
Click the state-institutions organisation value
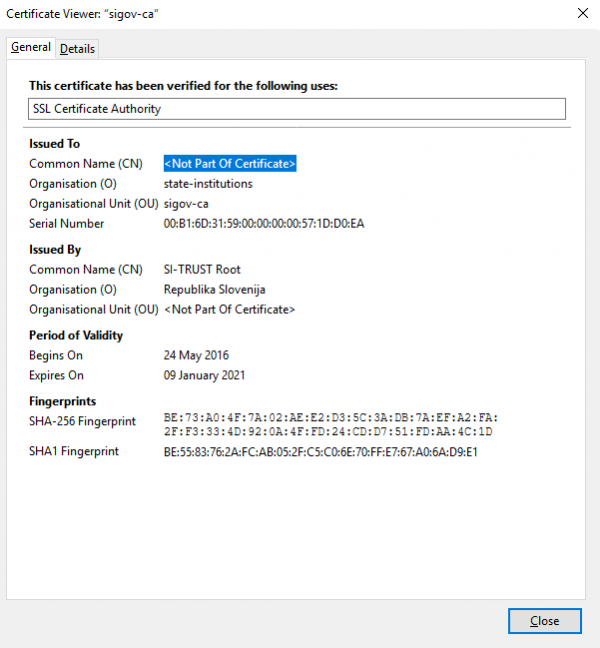point(208,183)
